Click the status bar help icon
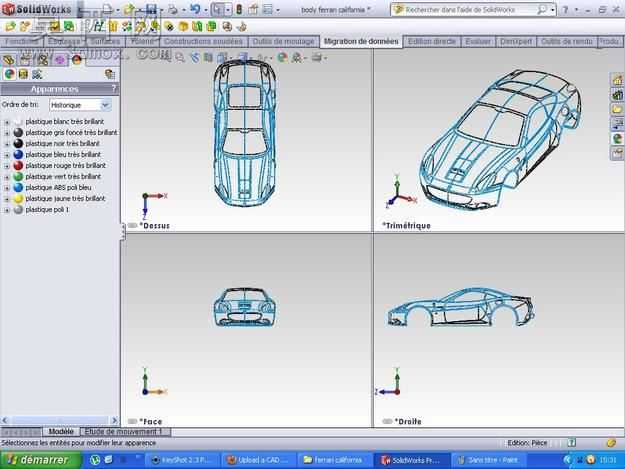Viewport: 625px width, 469px height. (x=572, y=443)
